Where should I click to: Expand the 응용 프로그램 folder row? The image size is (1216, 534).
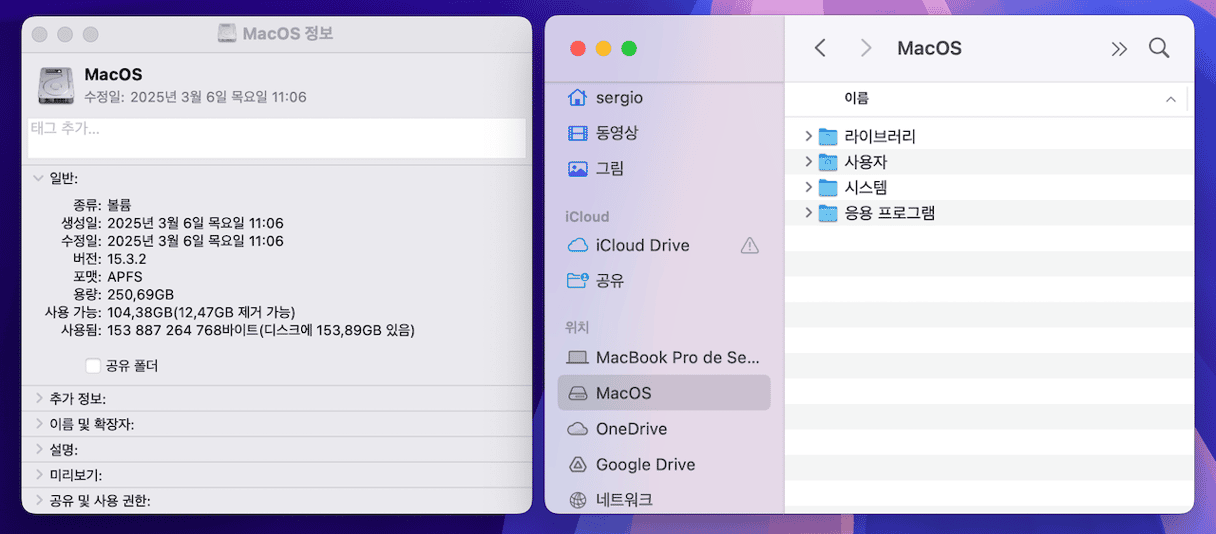point(808,213)
